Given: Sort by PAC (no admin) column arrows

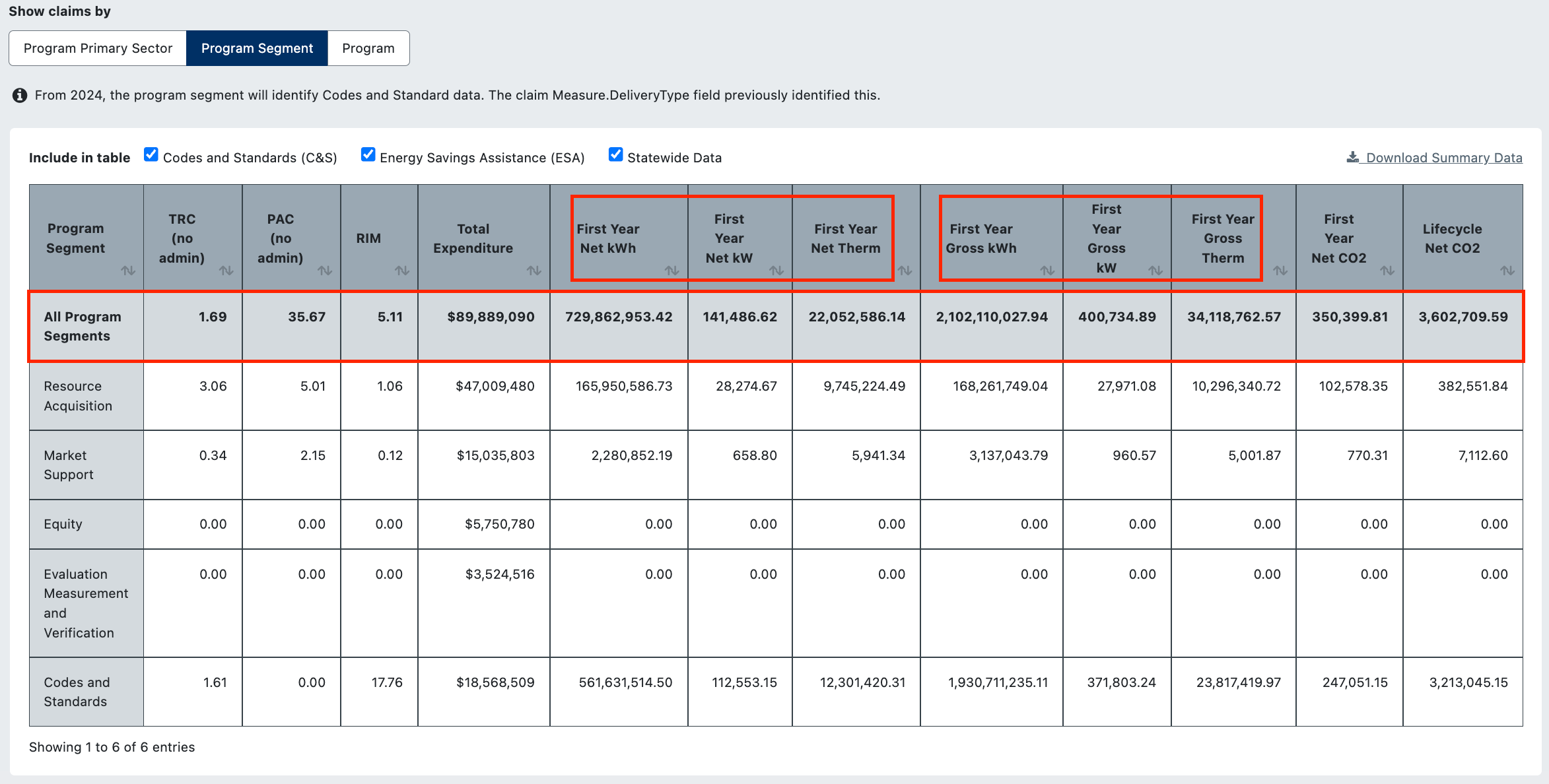Looking at the screenshot, I should pos(325,271).
